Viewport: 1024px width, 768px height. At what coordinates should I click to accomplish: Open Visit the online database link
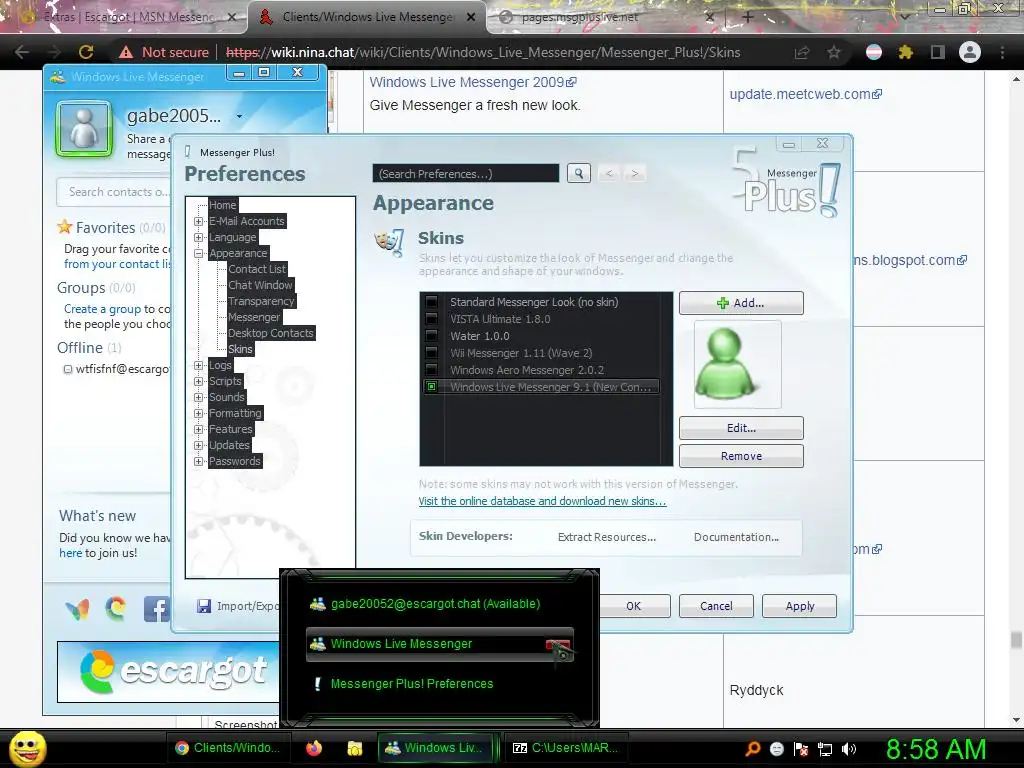click(542, 501)
